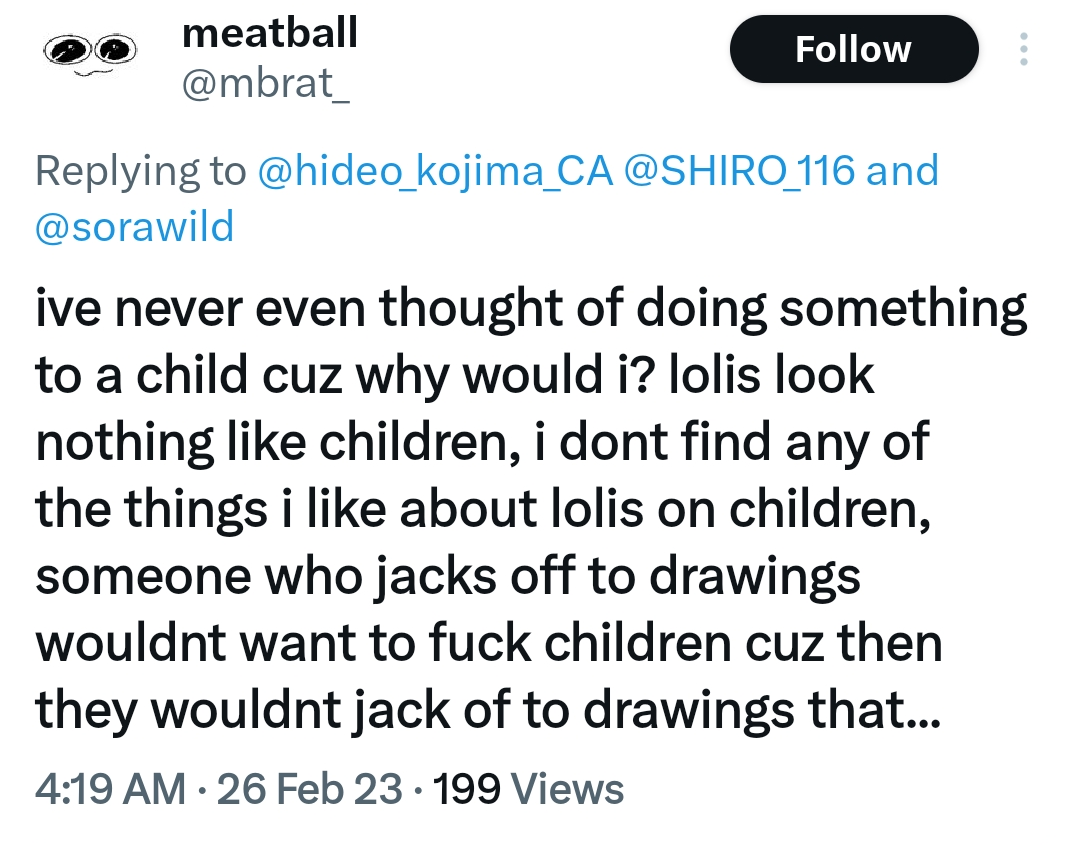Open the @mbrat_ handle profile

266,84
